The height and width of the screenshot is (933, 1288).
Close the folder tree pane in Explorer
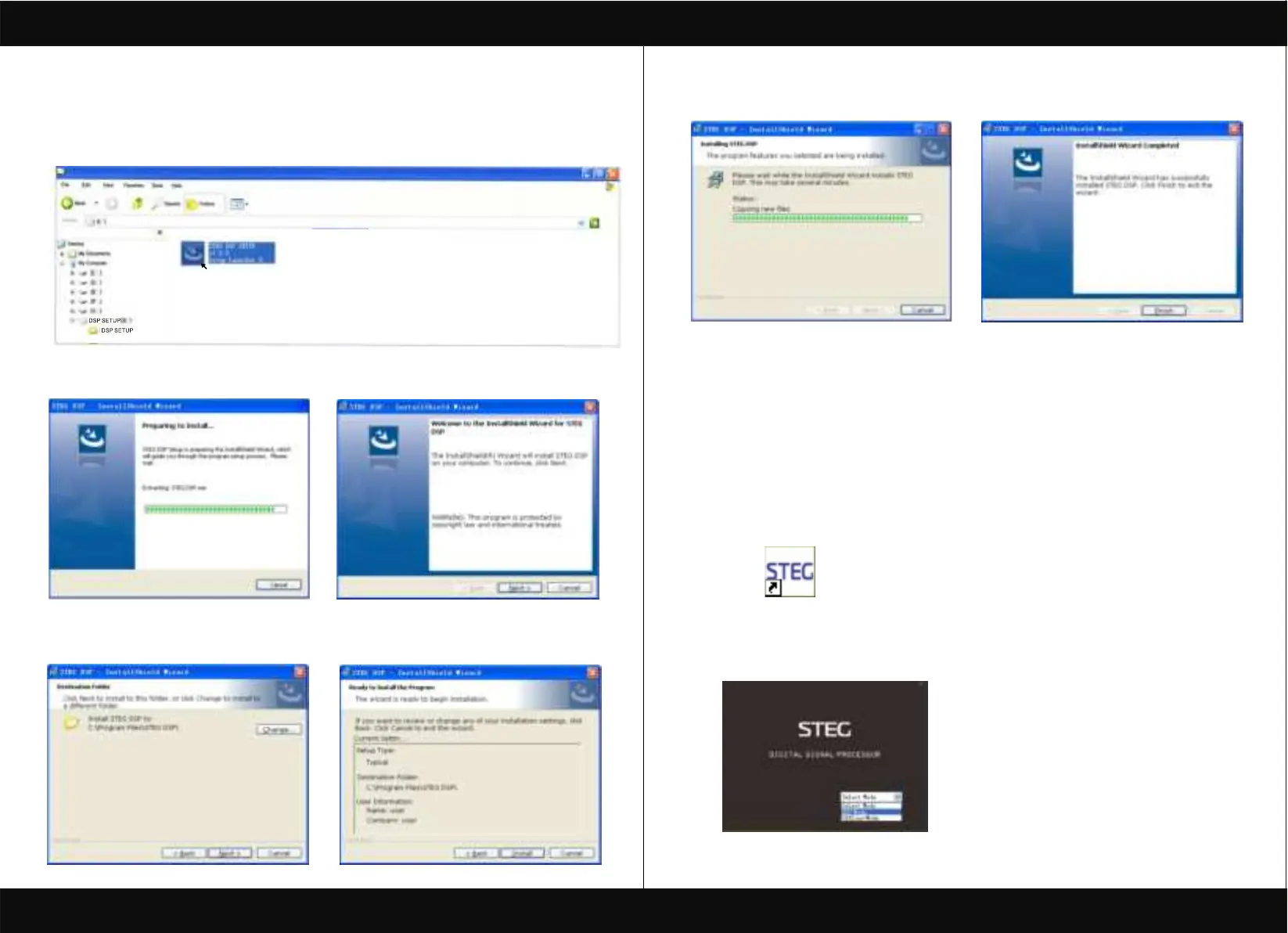[160, 232]
